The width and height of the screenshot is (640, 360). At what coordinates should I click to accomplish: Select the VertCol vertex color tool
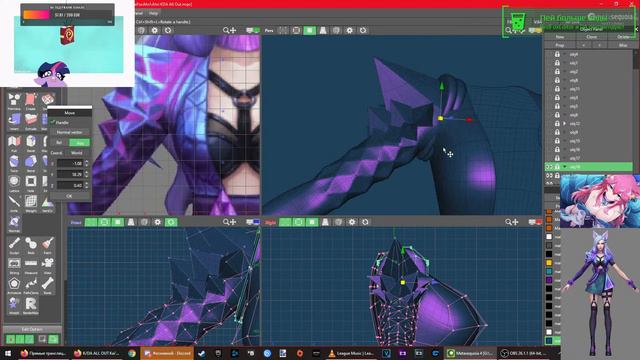click(x=47, y=203)
